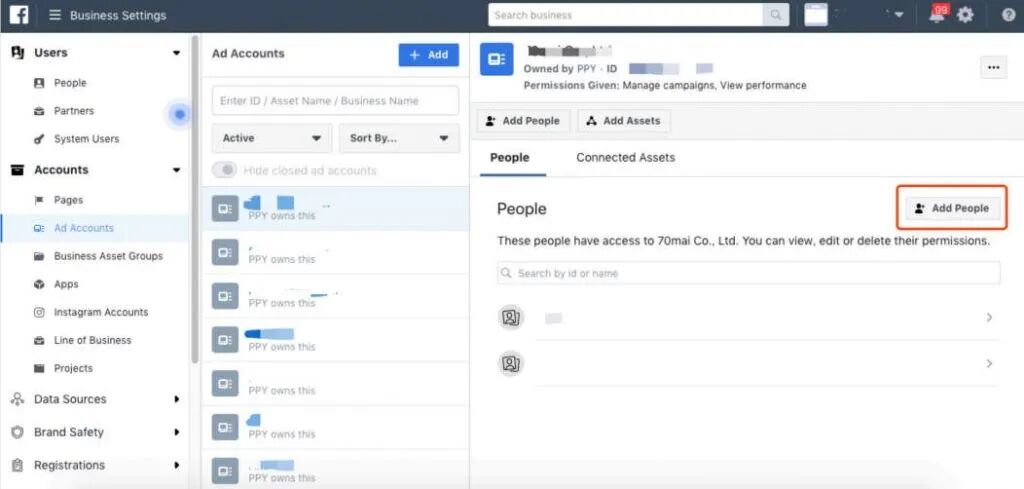Open the Active filter dropdown
The image size is (1024, 489).
[272, 138]
